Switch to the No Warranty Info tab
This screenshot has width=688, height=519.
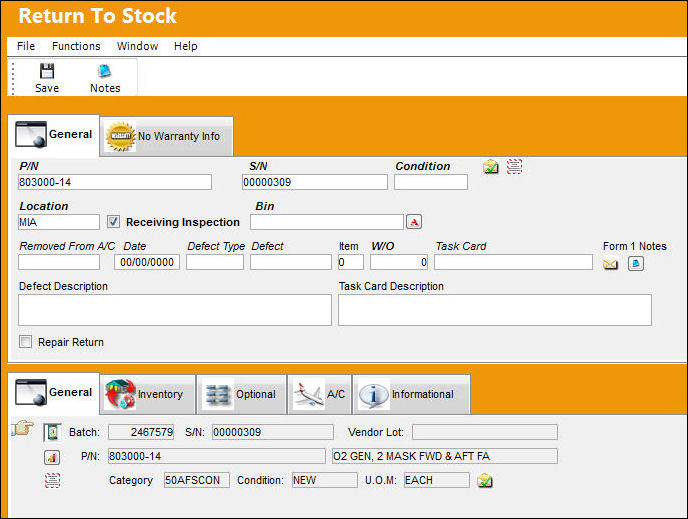pyautogui.click(x=167, y=136)
